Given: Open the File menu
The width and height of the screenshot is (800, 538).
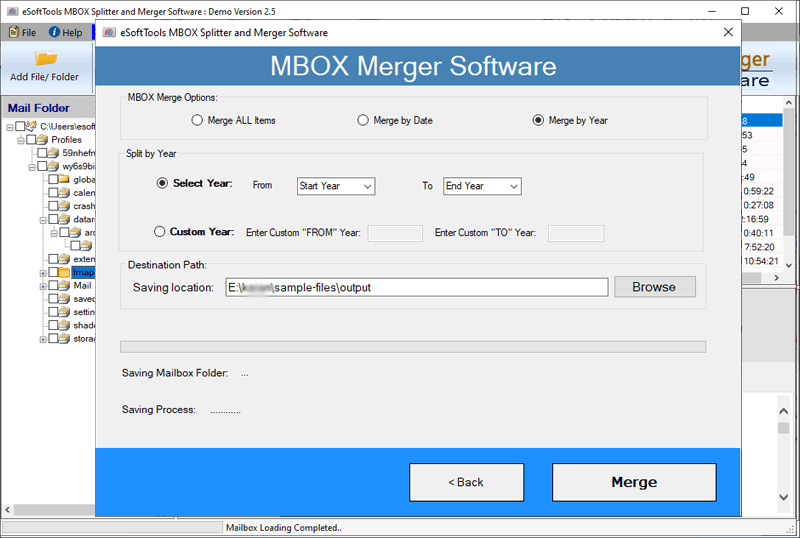Looking at the screenshot, I should pos(22,32).
